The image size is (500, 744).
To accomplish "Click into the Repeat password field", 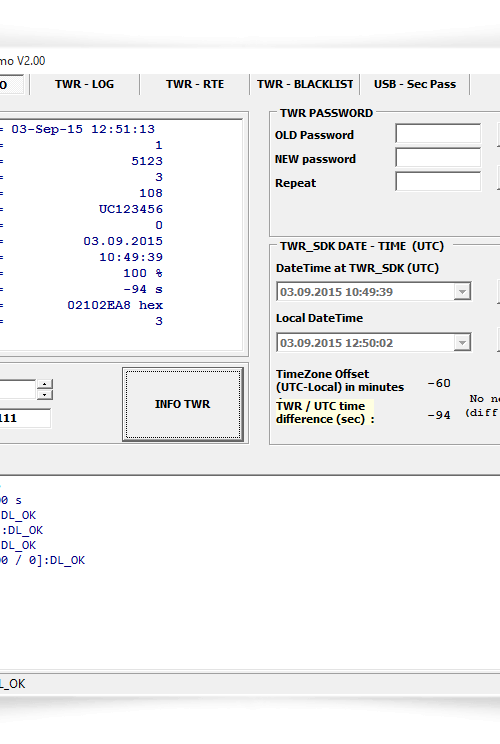I will click(438, 182).
